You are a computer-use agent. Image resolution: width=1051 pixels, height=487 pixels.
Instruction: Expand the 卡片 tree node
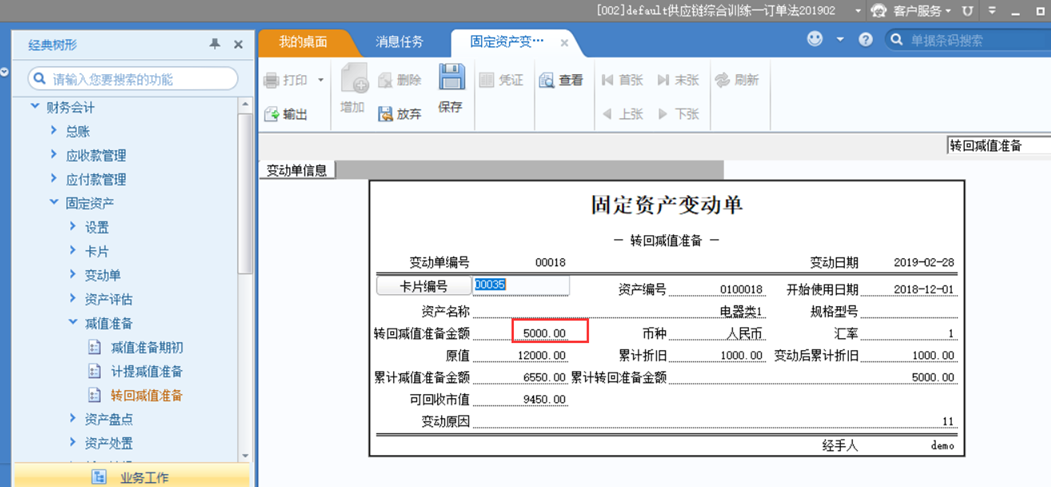pyautogui.click(x=72, y=251)
